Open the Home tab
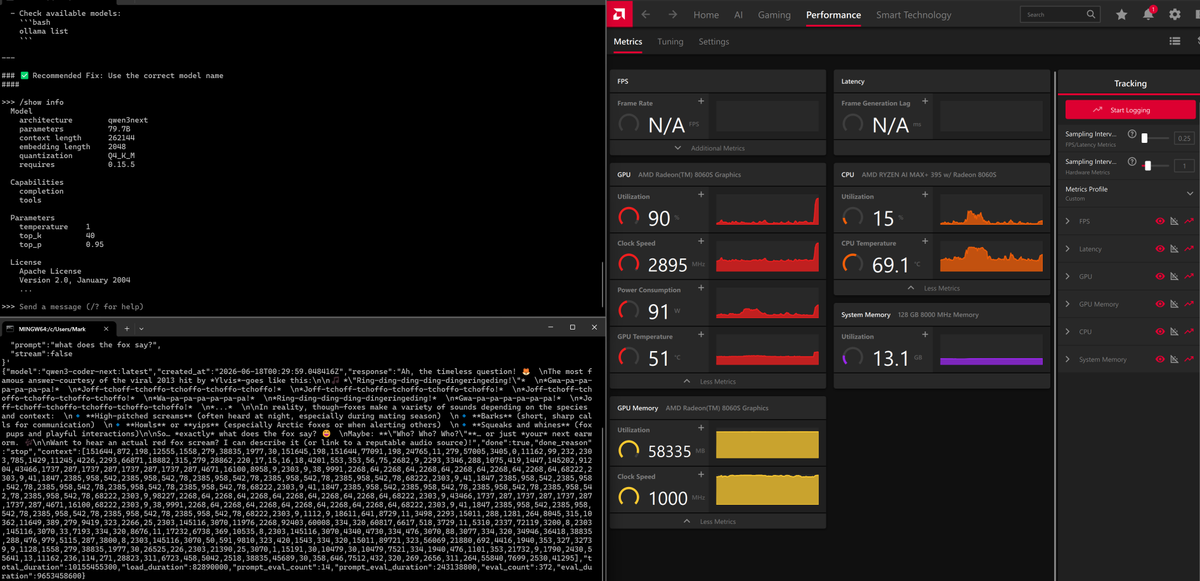The image size is (1200, 581). 706,15
